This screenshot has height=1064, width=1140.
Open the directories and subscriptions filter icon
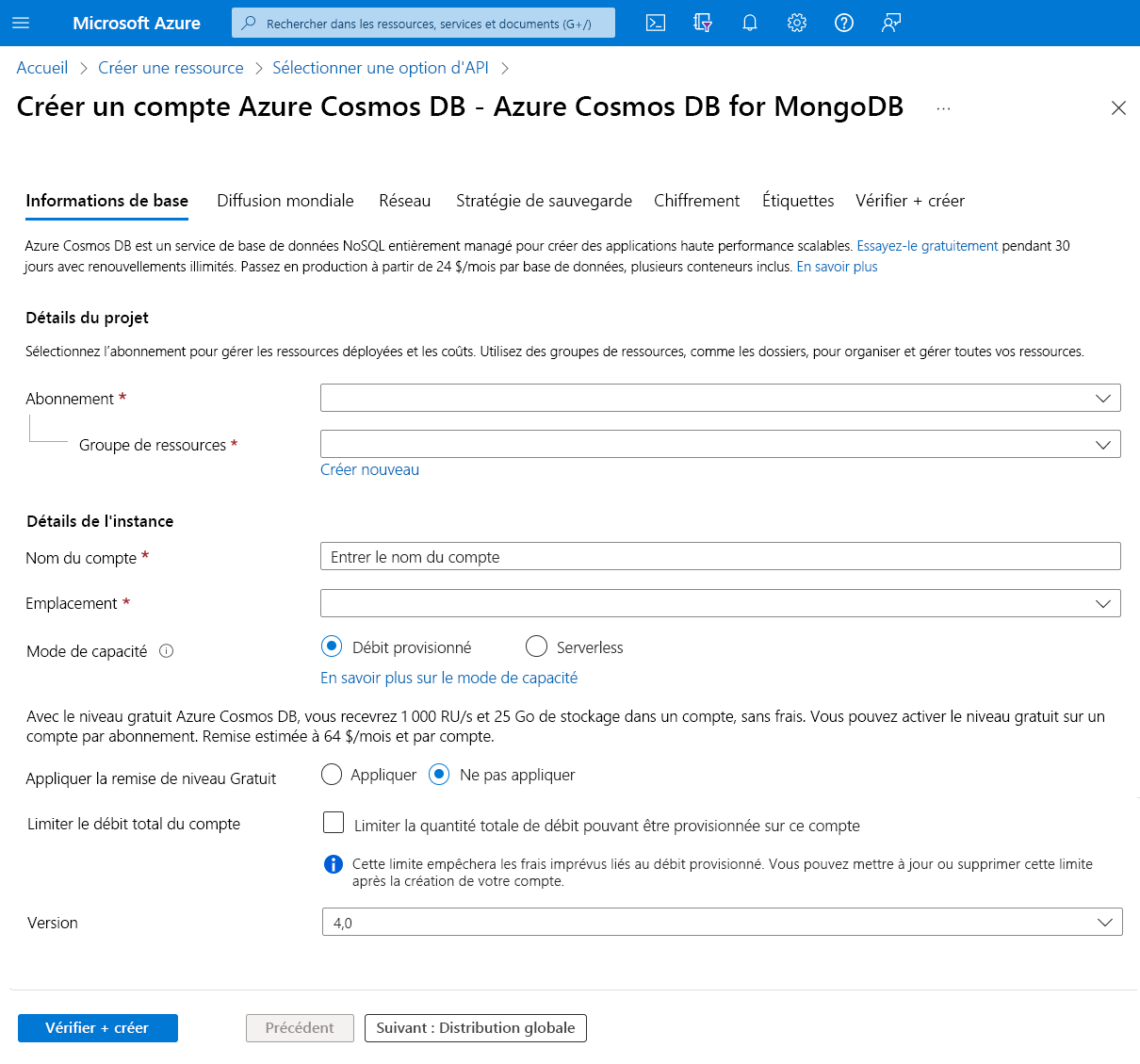(x=703, y=23)
